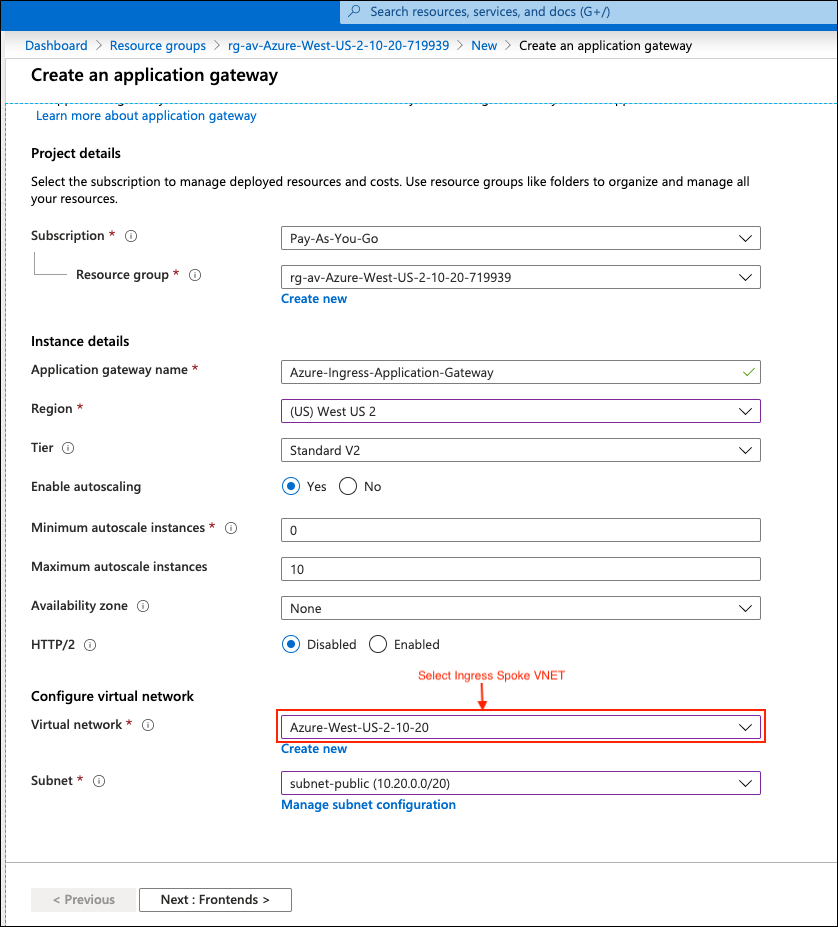
Task: Click the HTTP/2 info icon
Action: pos(89,645)
